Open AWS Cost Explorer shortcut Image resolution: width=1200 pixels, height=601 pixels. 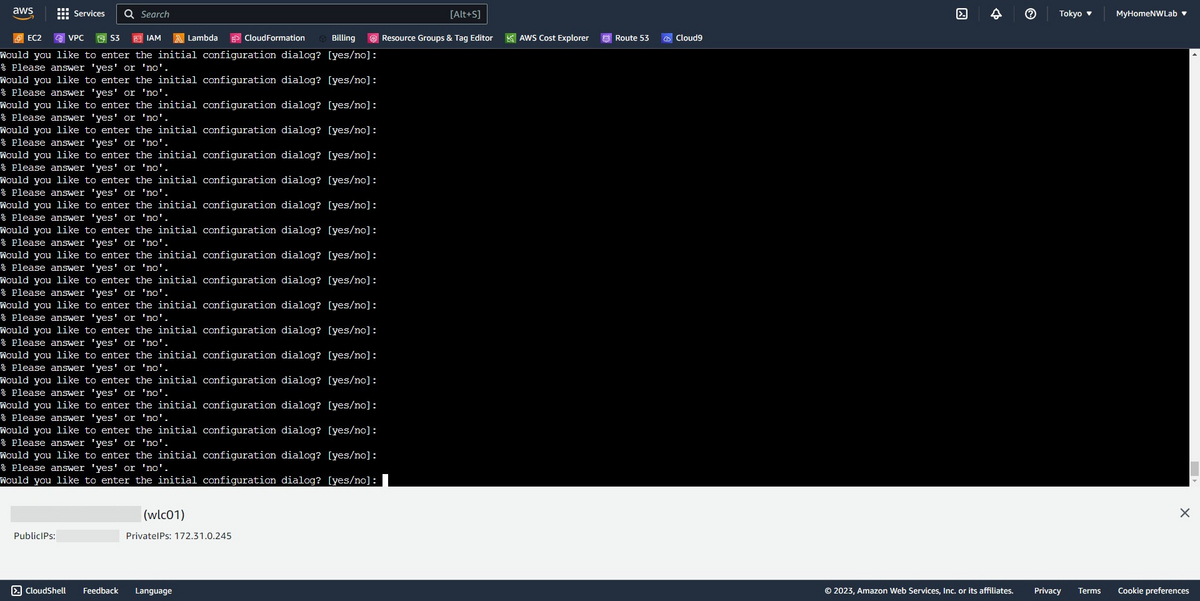coord(547,38)
